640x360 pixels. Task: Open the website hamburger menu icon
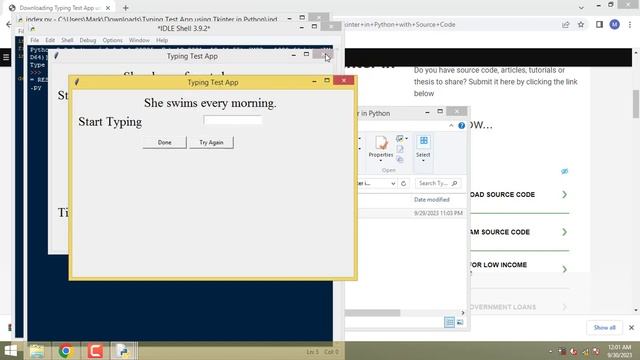coord(6,57)
